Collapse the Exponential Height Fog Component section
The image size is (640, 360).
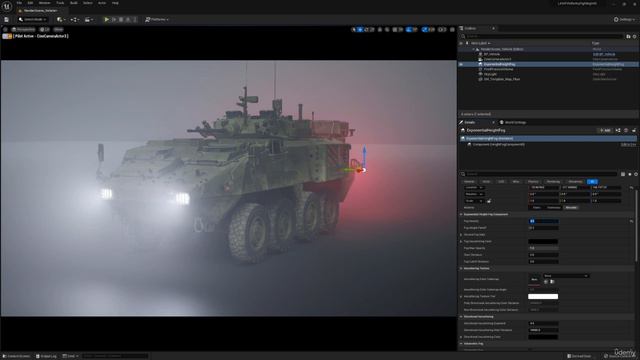point(462,214)
